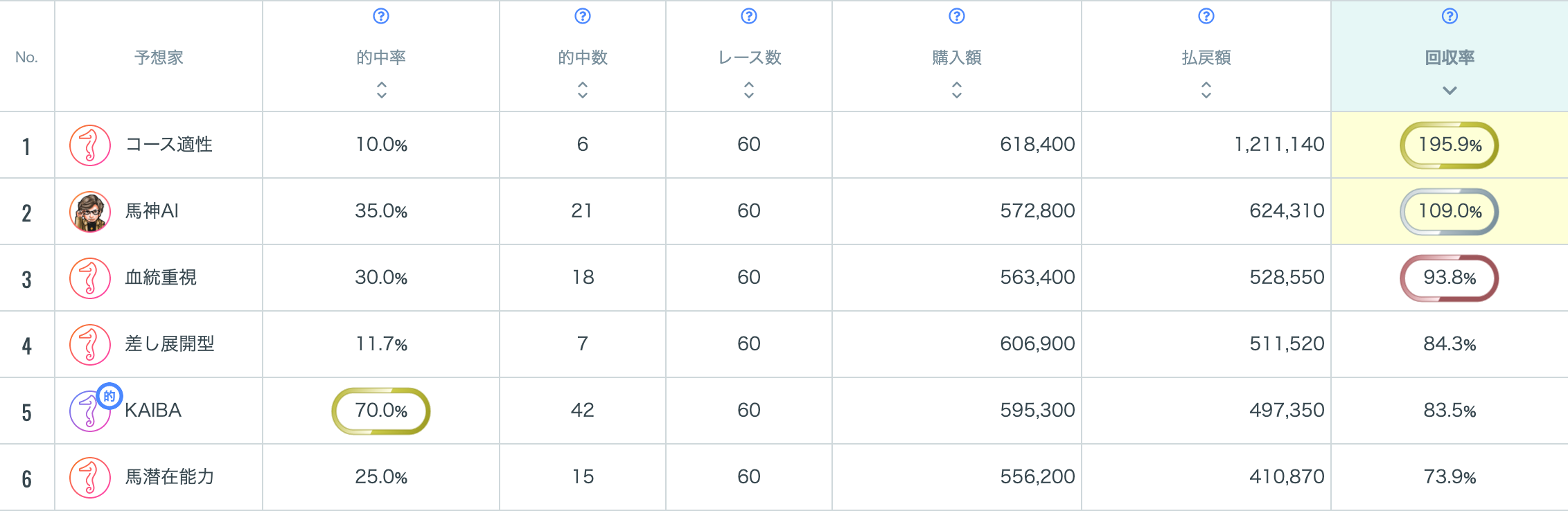Viewport: 1568px width, 511px height.
Task: Click the KAIBA purple seahorse avatar
Action: [87, 413]
